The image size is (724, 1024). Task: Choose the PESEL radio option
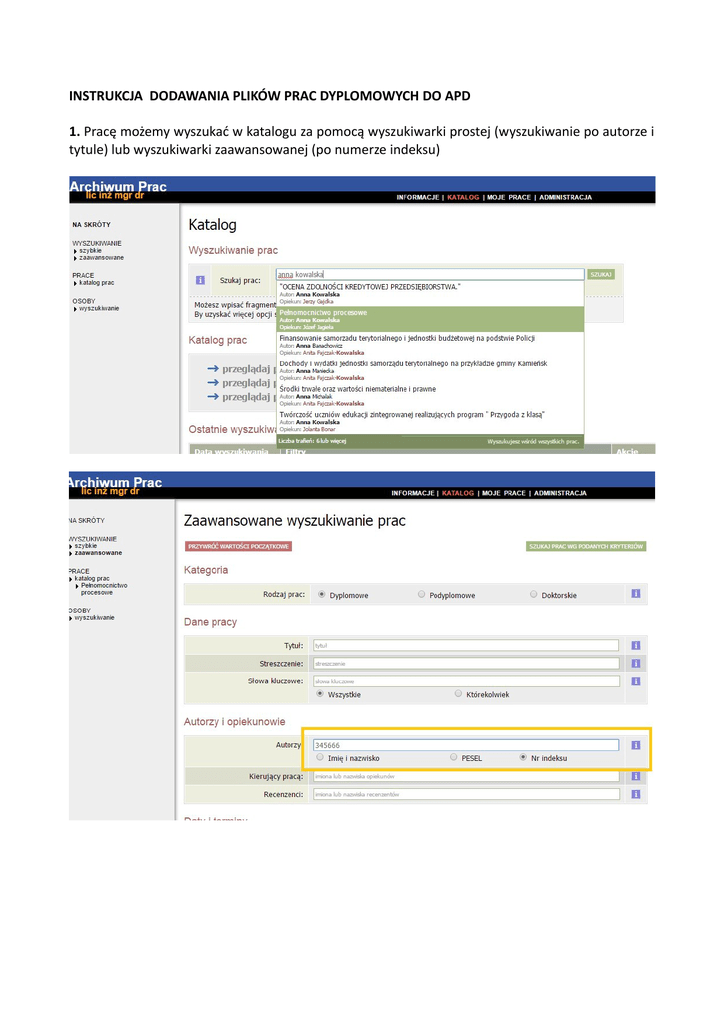(454, 758)
